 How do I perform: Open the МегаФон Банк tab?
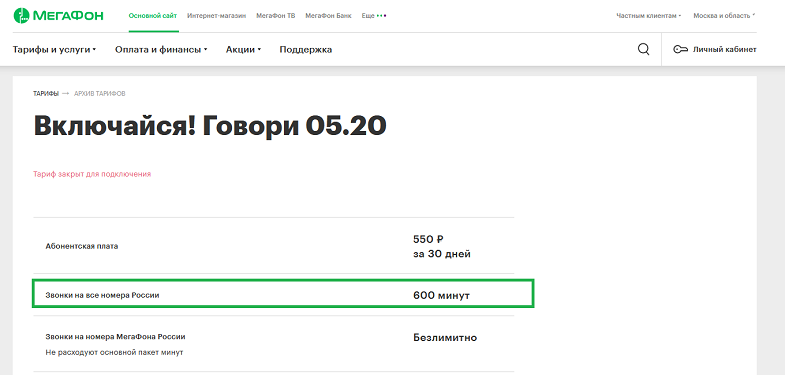(x=328, y=16)
